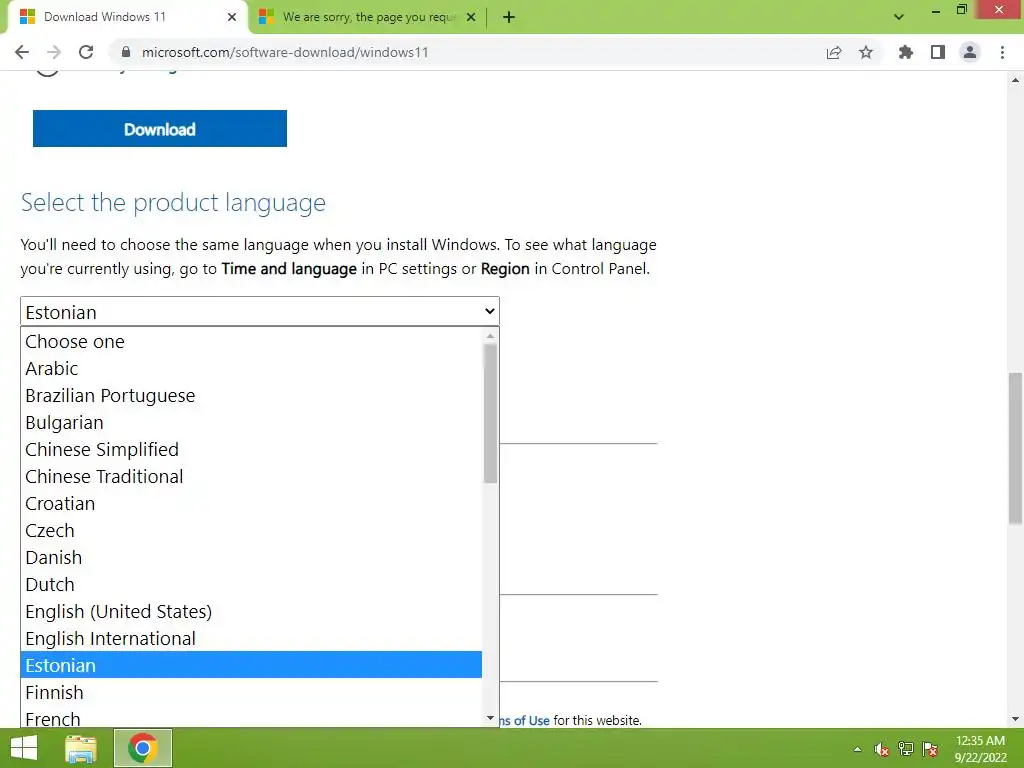
Task: Share this page via share icon
Action: 834,52
